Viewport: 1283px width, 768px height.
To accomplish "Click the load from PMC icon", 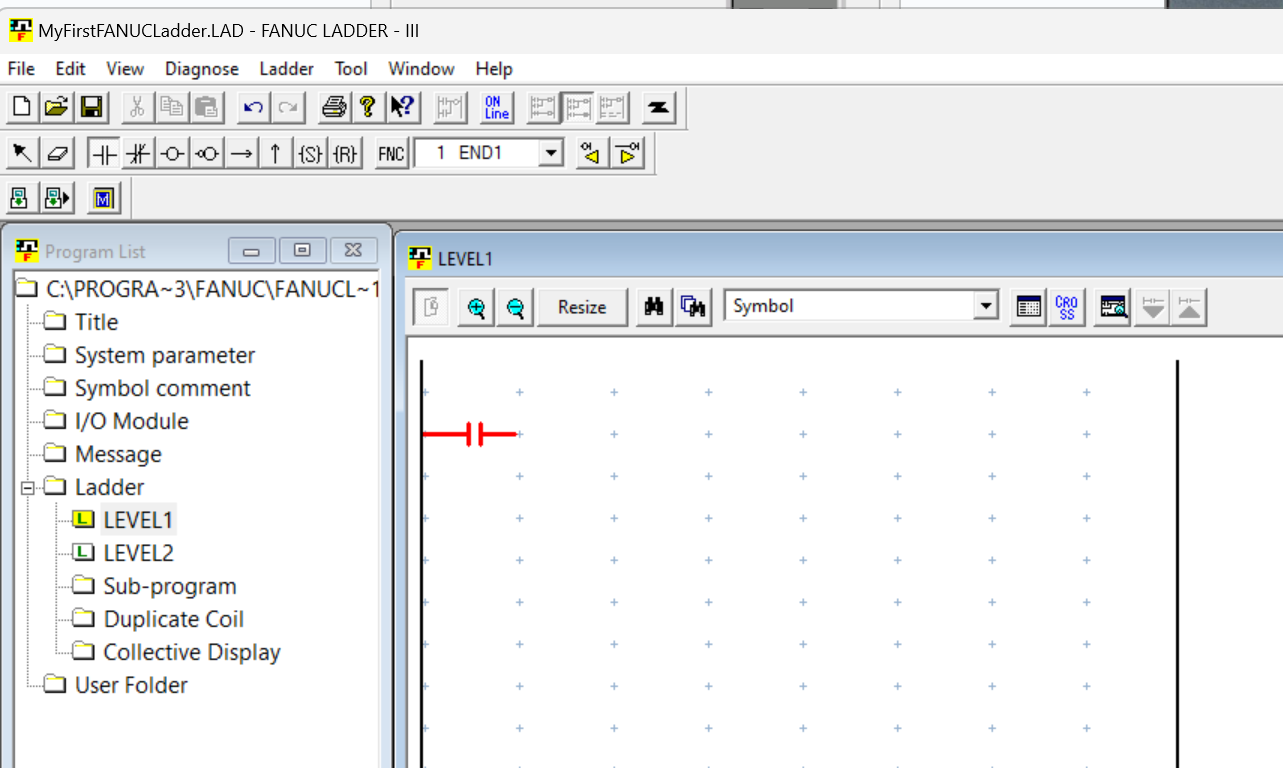I will (21, 198).
